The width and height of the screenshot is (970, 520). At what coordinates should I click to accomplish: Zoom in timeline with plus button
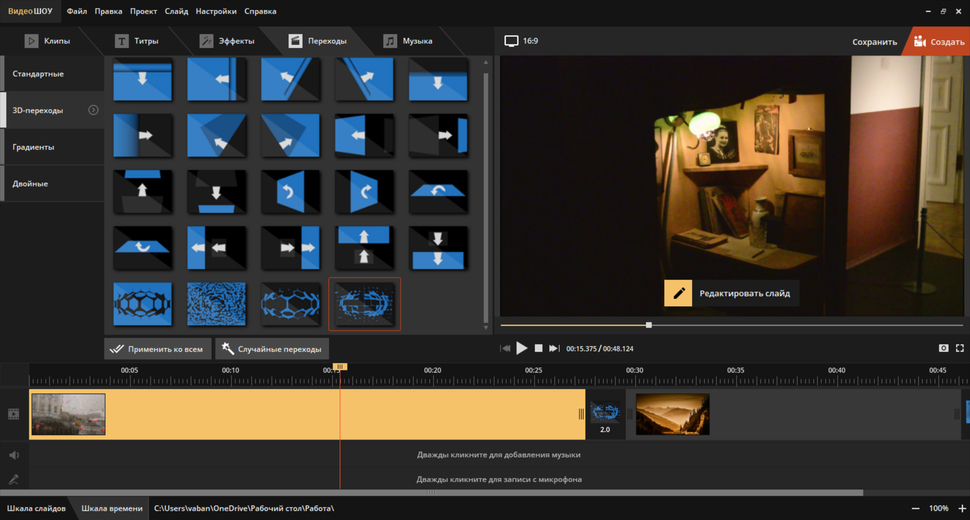coord(962,508)
